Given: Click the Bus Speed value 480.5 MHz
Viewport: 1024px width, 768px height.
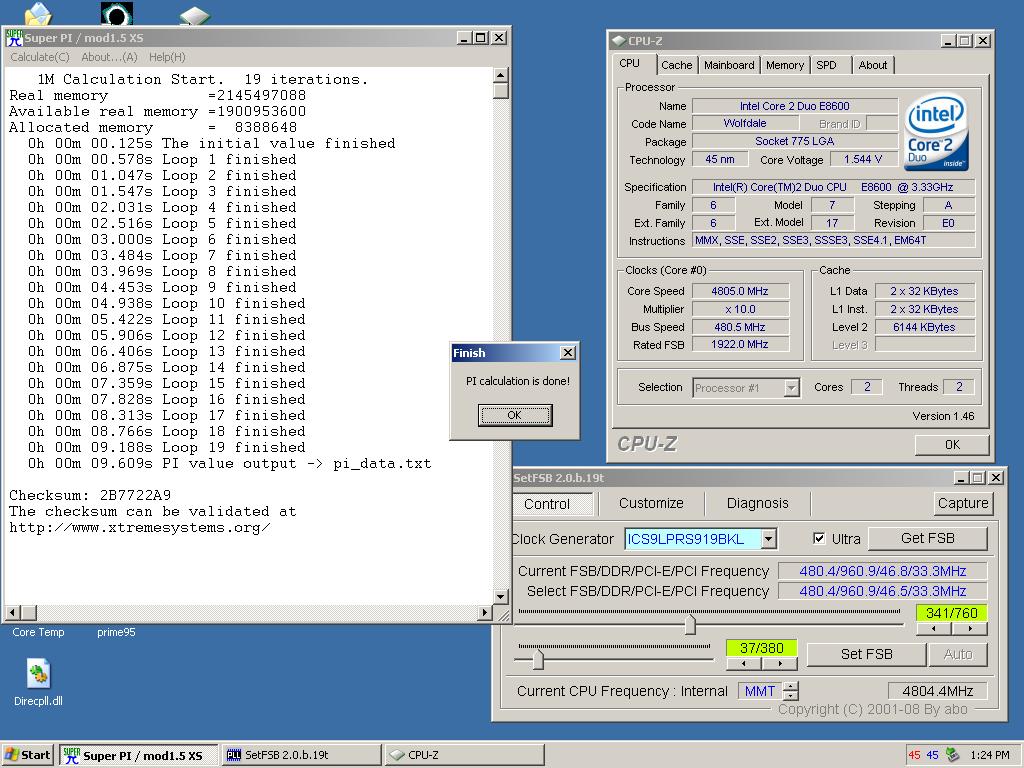Looking at the screenshot, I should click(740, 327).
